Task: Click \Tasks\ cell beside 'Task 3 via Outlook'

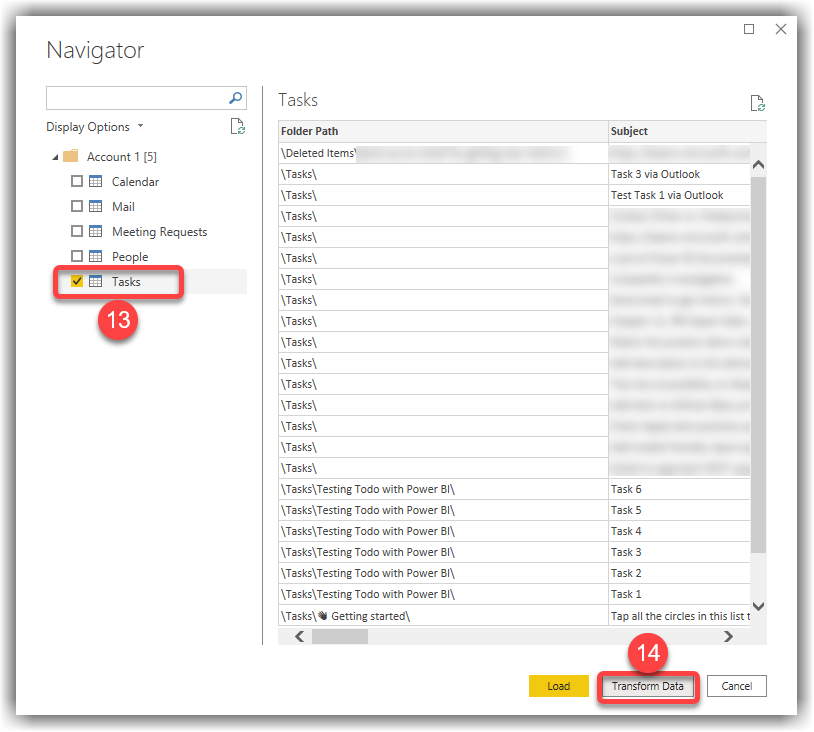Action: click(443, 174)
